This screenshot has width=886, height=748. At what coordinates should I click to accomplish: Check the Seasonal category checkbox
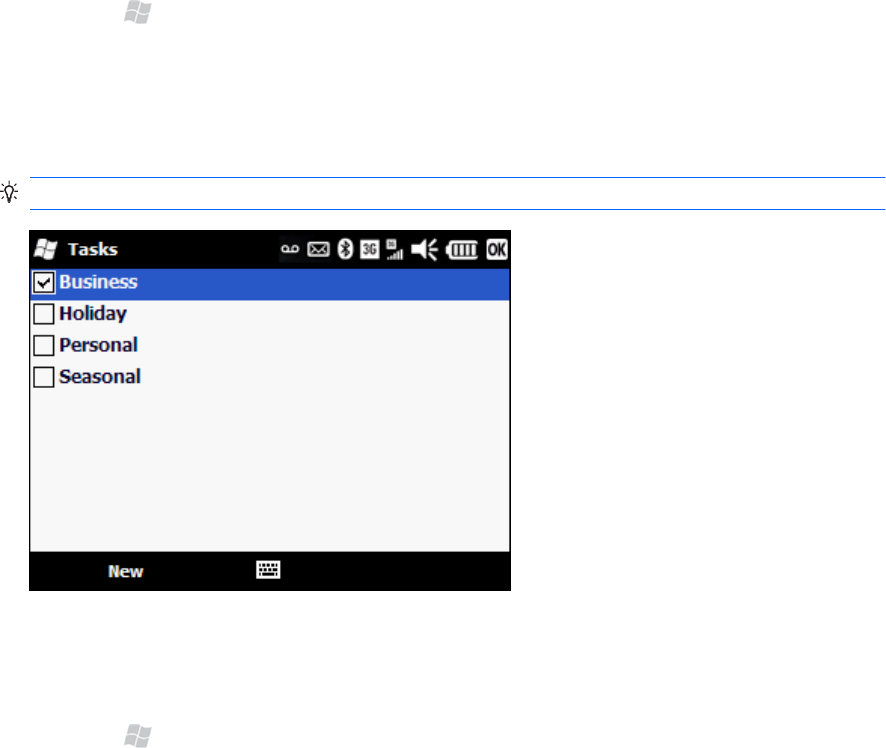point(44,377)
